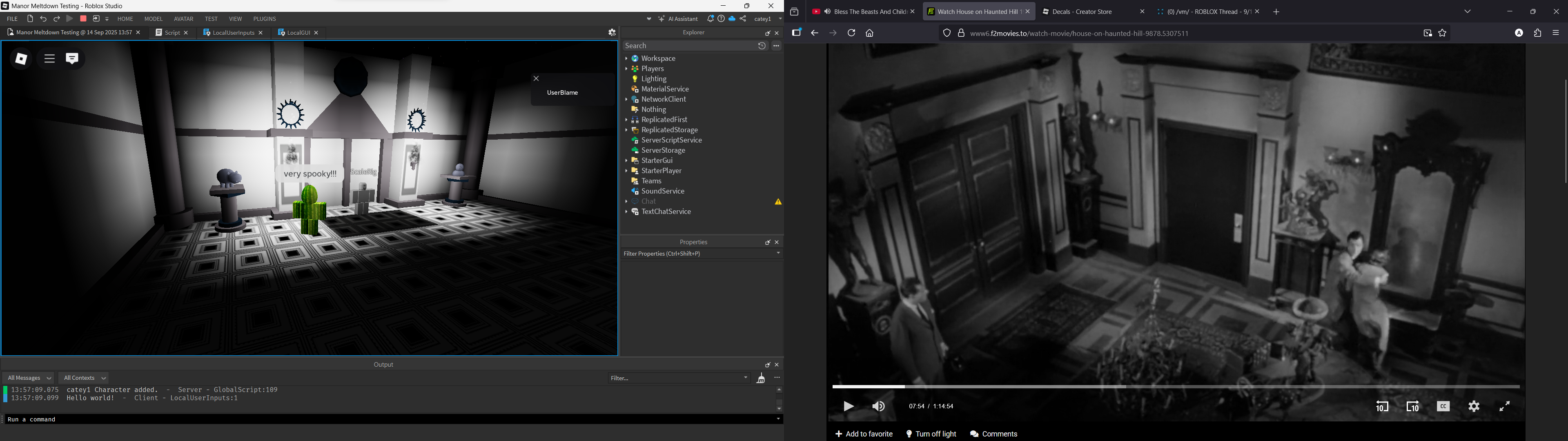Mute the movie player volume
The width and height of the screenshot is (1568, 441).
(878, 407)
